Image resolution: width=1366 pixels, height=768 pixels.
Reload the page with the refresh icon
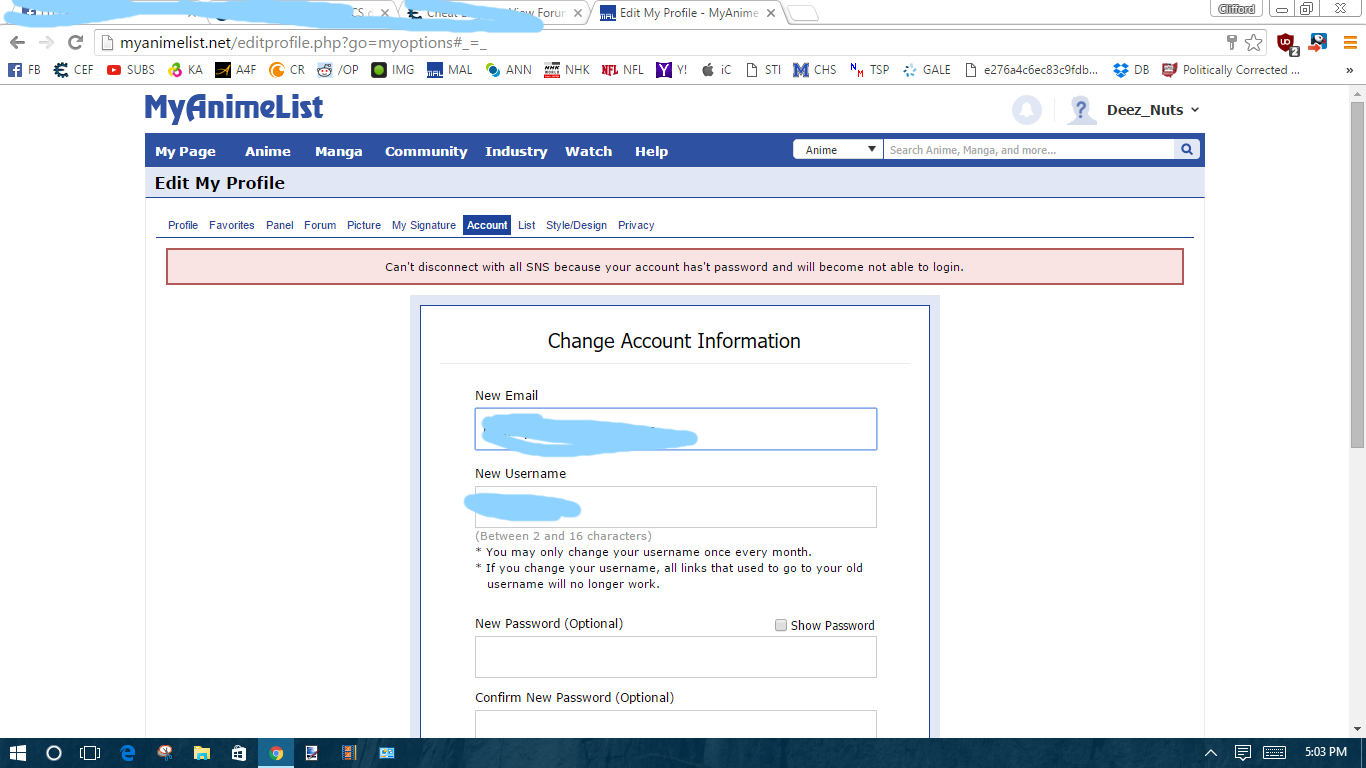pyautogui.click(x=75, y=42)
